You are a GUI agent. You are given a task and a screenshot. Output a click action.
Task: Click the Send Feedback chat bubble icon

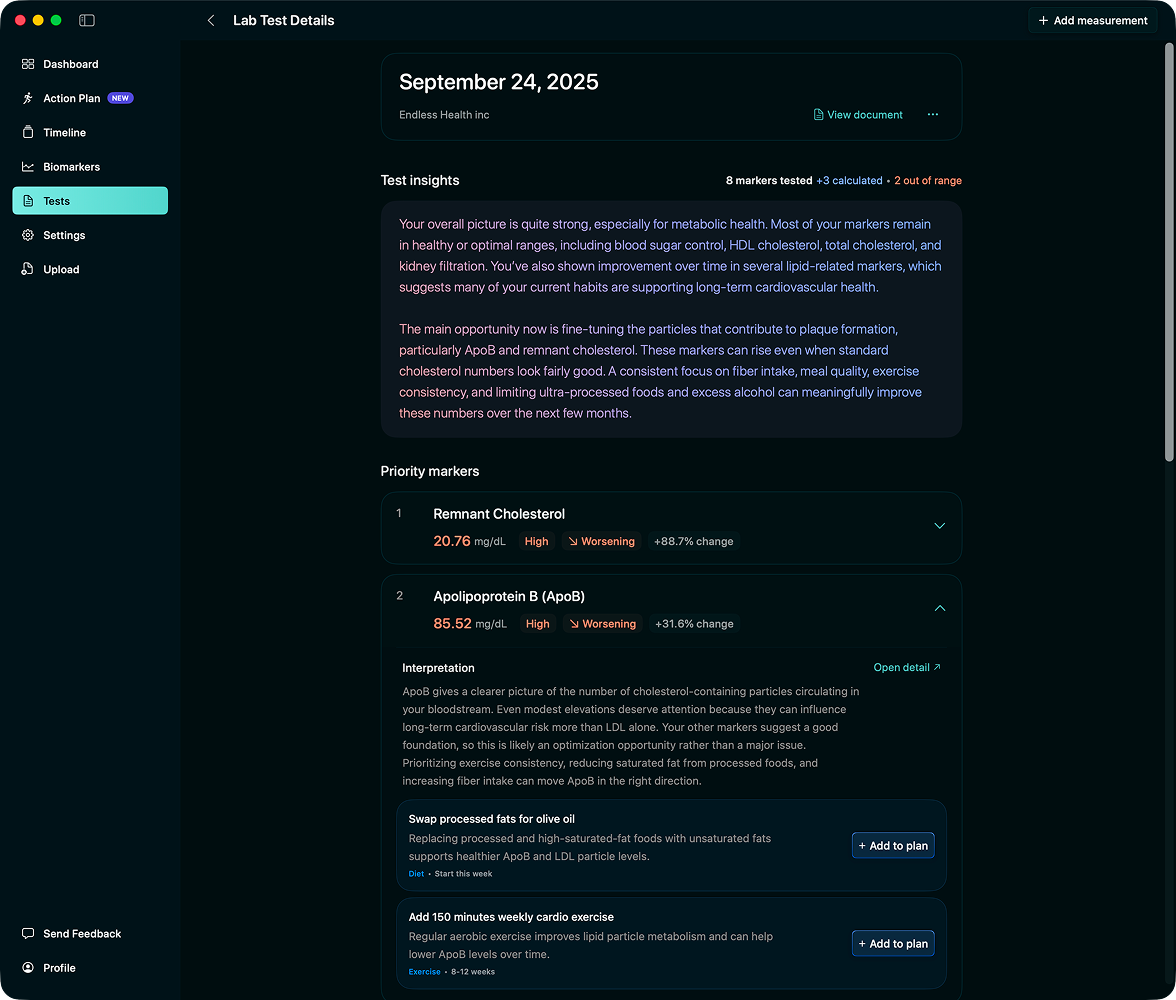tap(28, 933)
